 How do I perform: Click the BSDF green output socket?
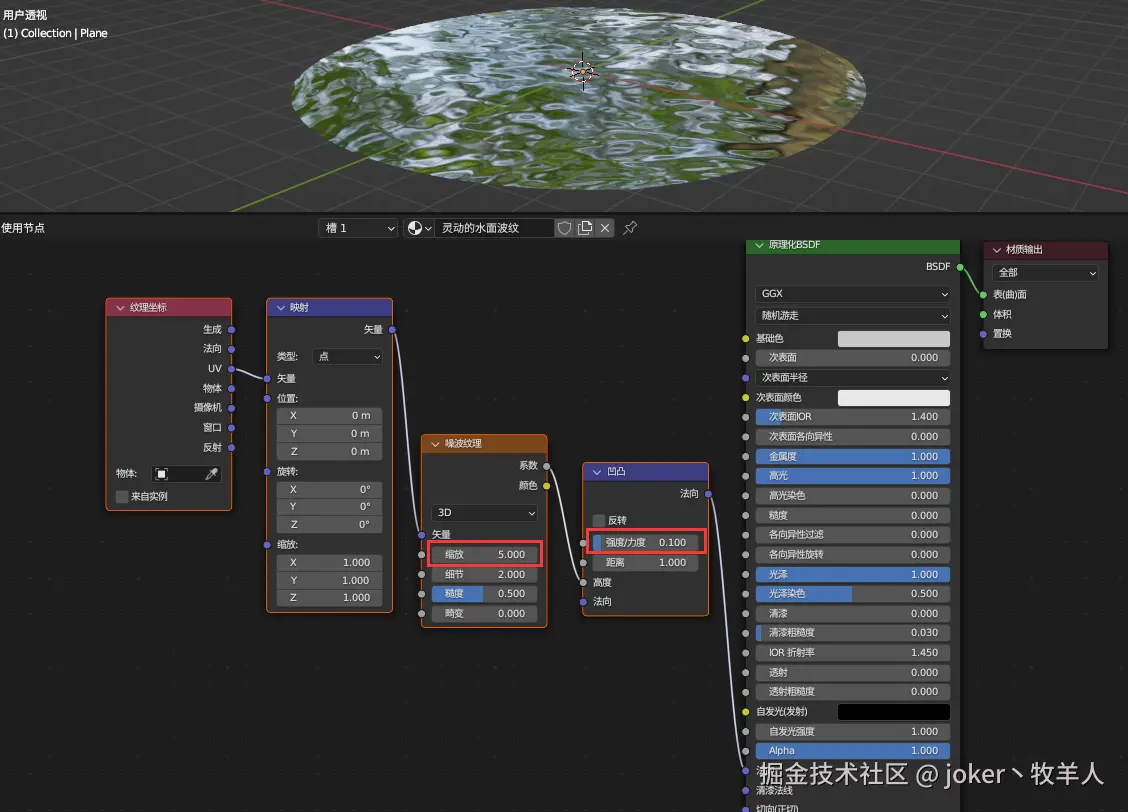coord(960,267)
